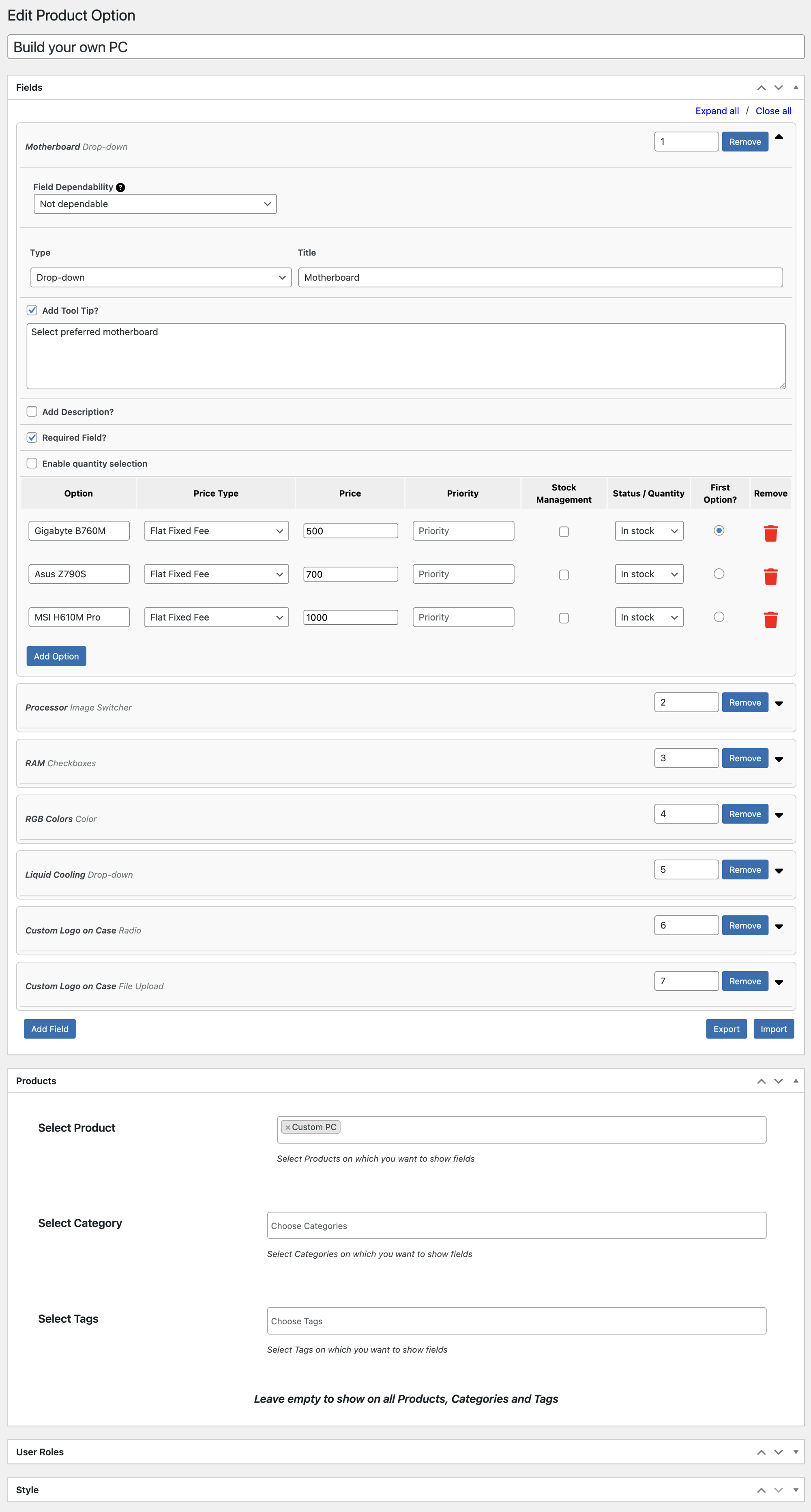This screenshot has width=811, height=1512.
Task: Delete the Gigabite B760M option row
Action: [771, 533]
